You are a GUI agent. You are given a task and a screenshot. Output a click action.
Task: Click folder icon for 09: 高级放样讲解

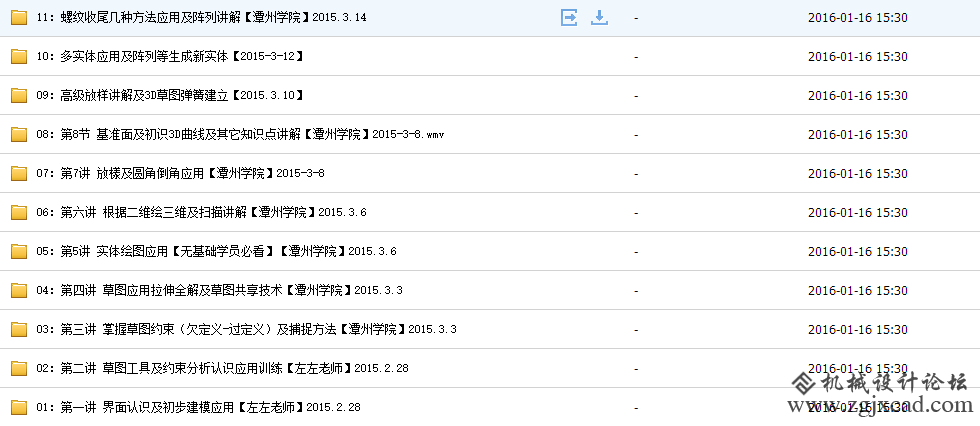click(x=19, y=96)
